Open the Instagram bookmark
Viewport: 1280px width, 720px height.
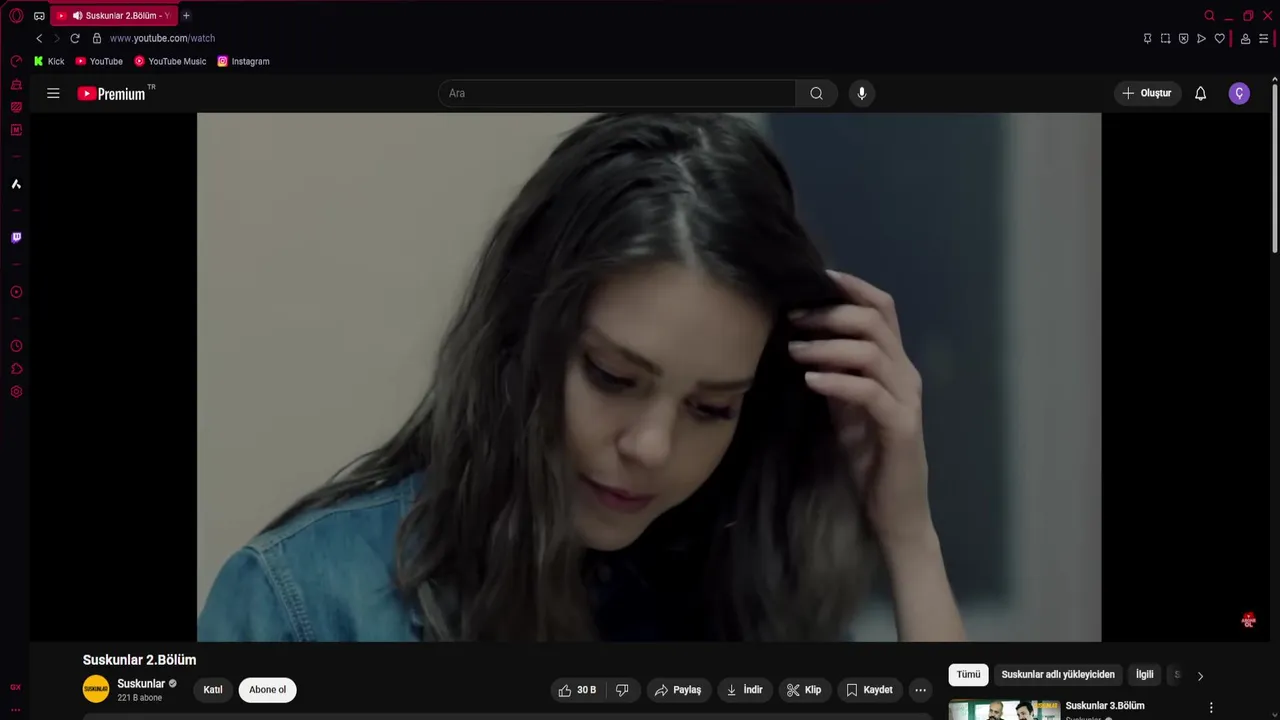(x=243, y=61)
